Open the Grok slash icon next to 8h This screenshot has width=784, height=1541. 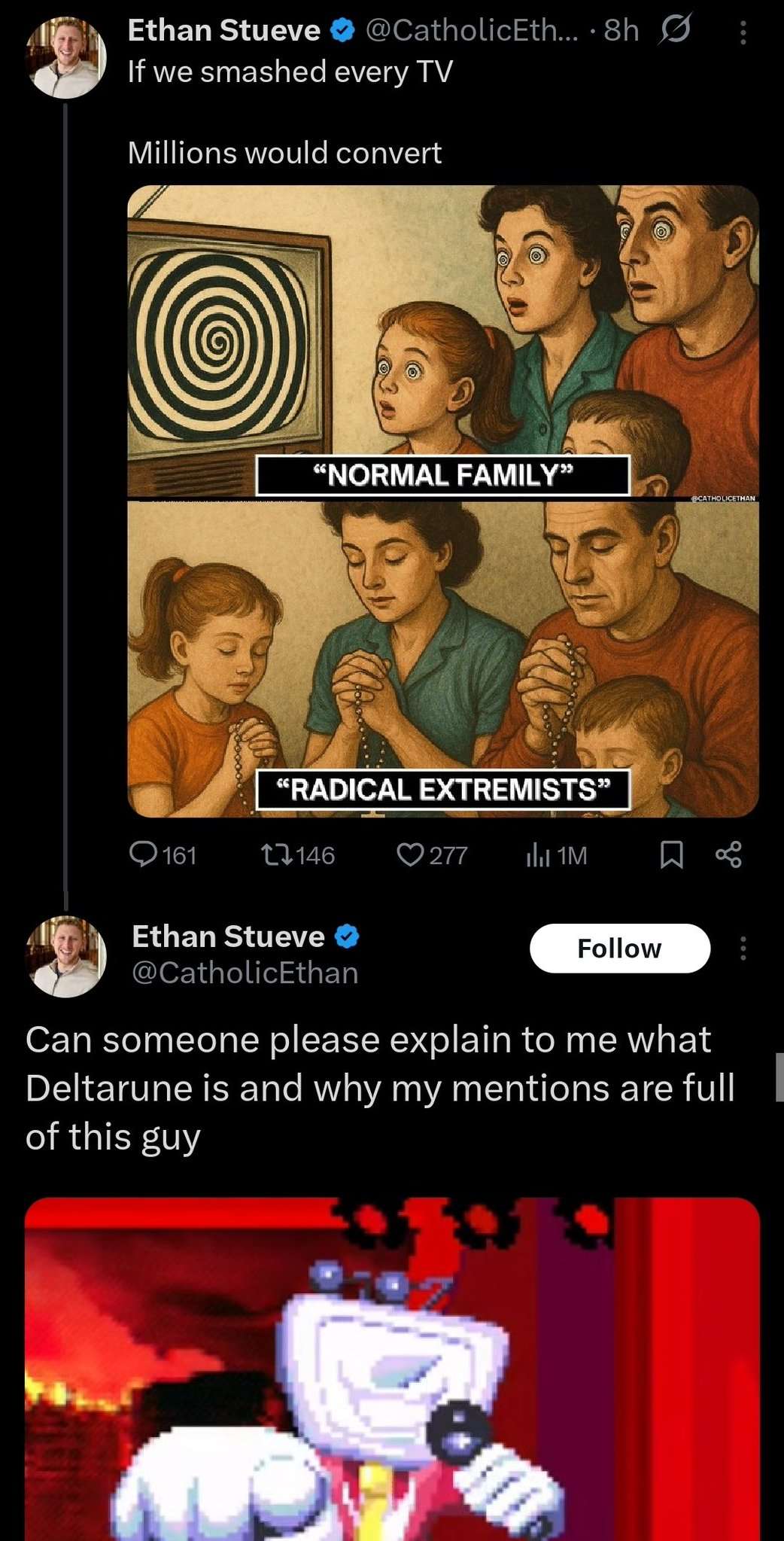674,31
